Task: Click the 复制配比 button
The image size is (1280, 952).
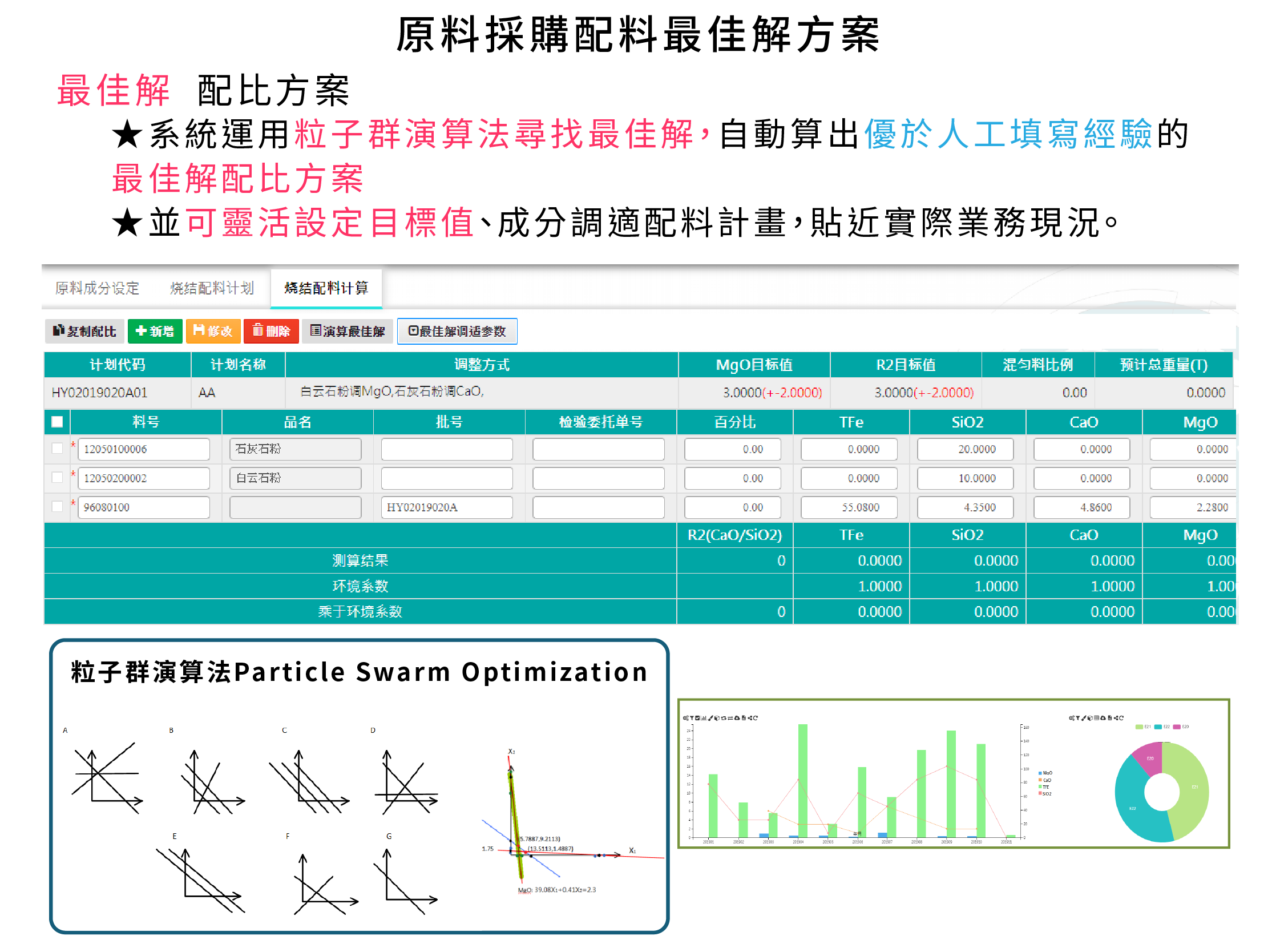Action: (x=84, y=332)
